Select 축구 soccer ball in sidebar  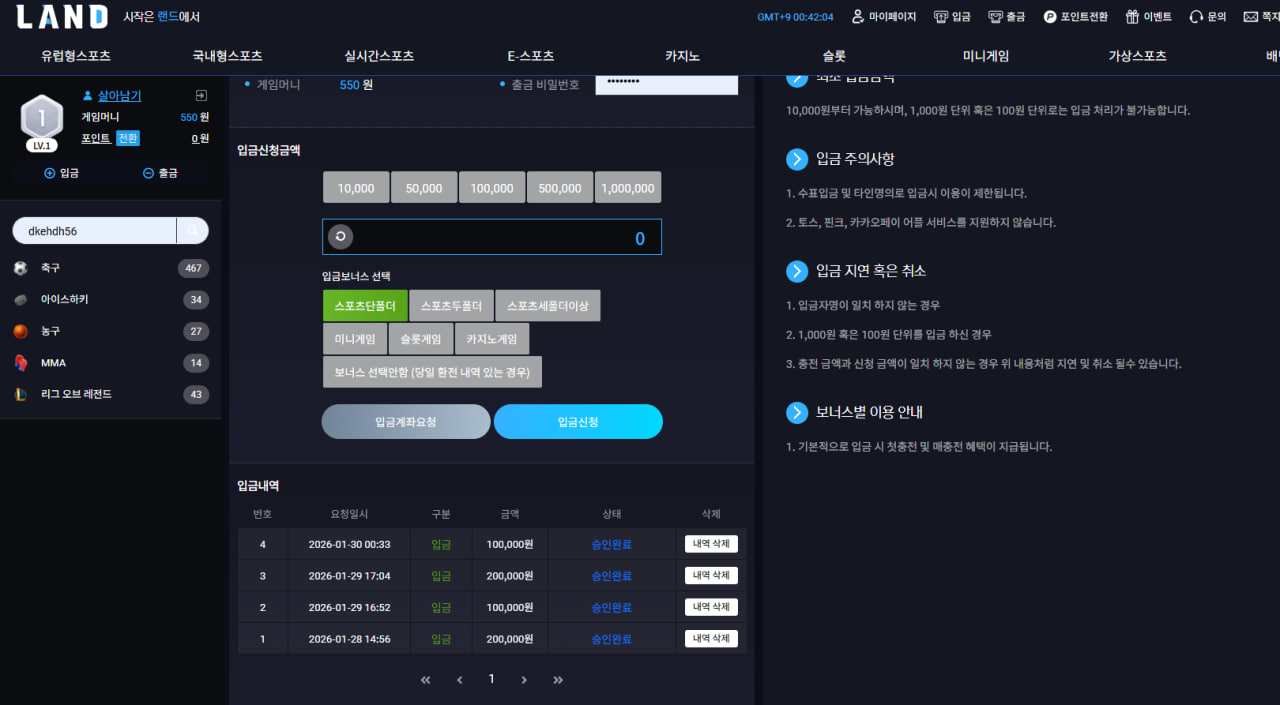21,268
